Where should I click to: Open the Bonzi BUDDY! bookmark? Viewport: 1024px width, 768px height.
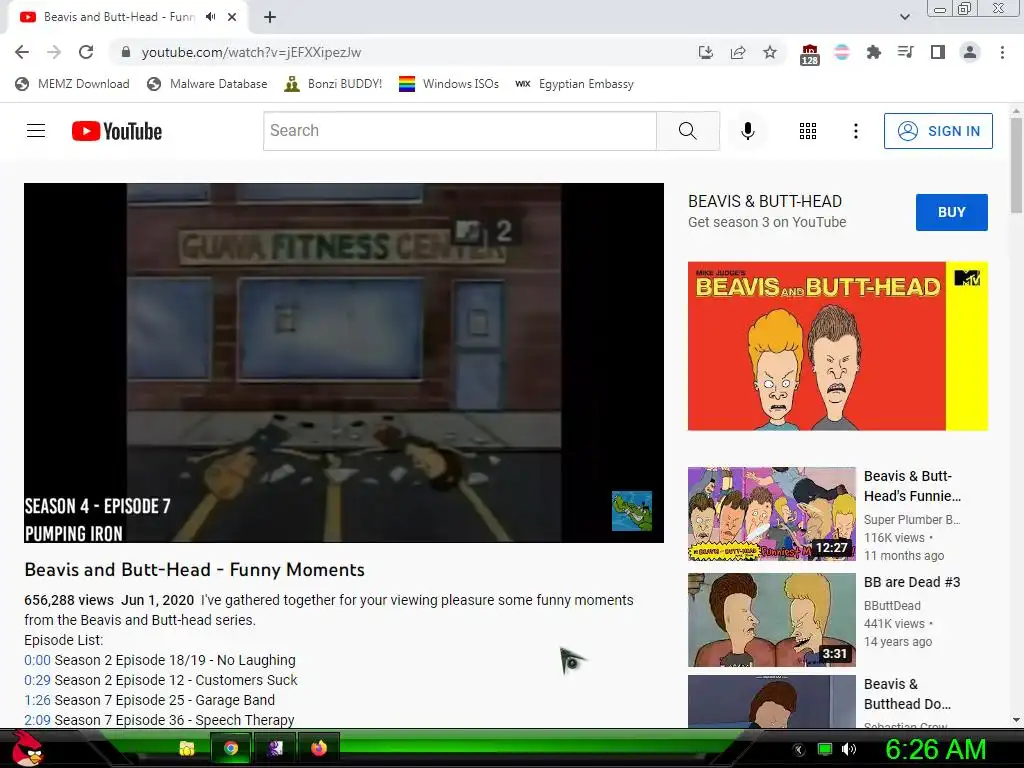pyautogui.click(x=333, y=84)
